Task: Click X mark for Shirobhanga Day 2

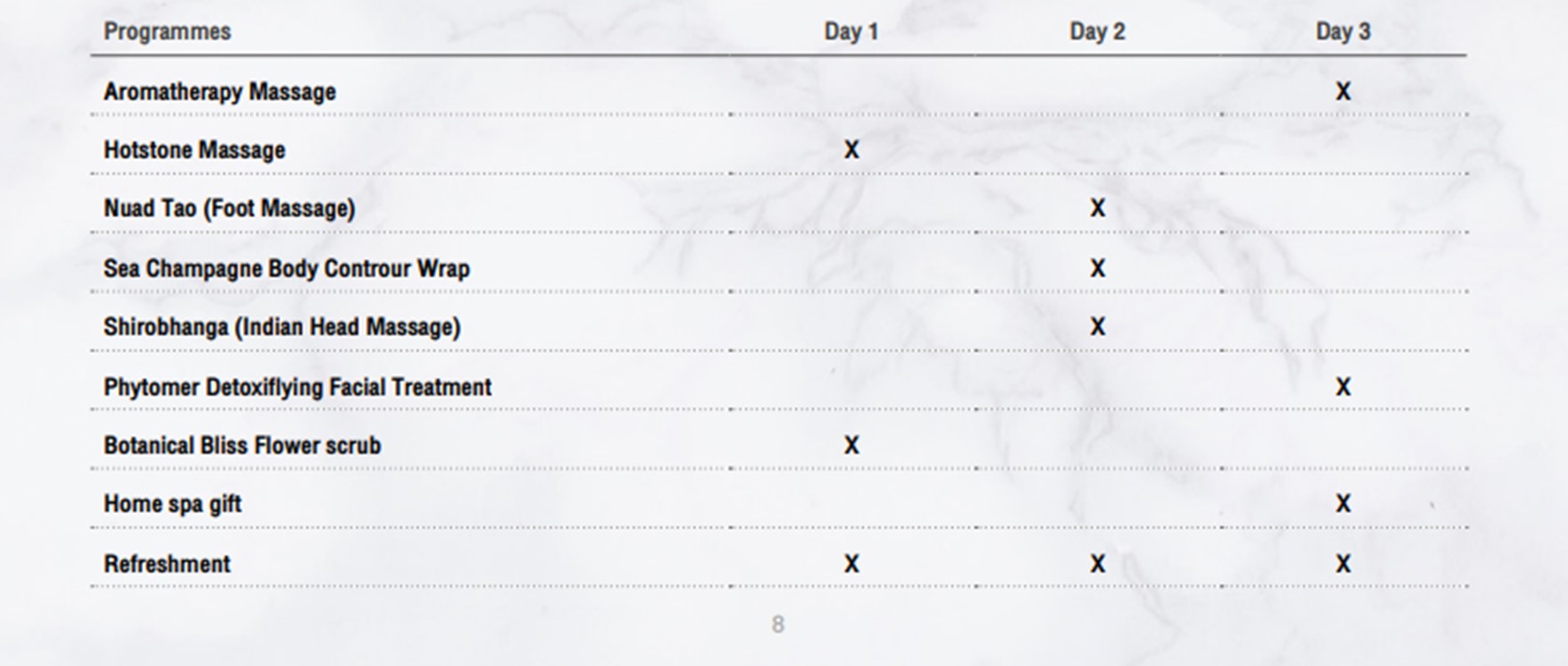Action: pyautogui.click(x=1097, y=326)
